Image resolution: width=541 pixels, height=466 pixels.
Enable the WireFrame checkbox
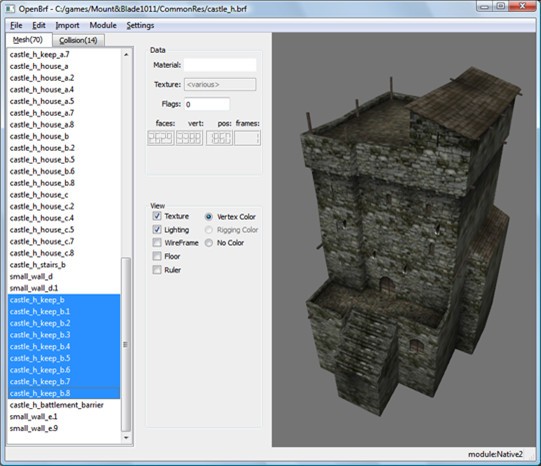157,243
